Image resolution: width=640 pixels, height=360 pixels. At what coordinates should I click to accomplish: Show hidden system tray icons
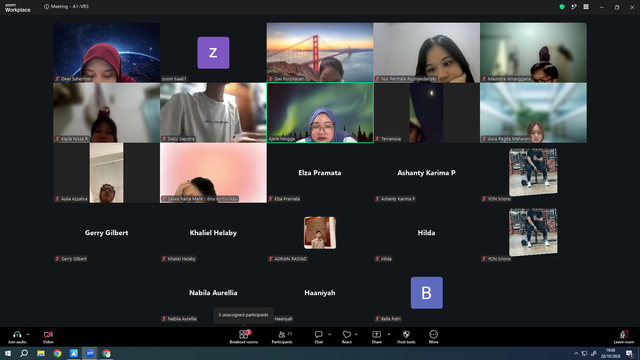(576, 353)
